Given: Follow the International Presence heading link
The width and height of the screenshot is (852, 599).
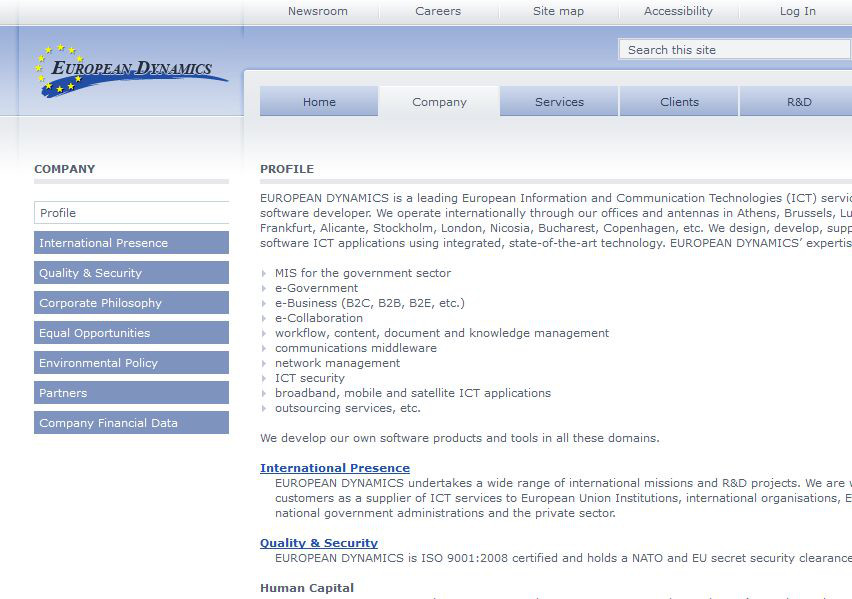Looking at the screenshot, I should 335,468.
